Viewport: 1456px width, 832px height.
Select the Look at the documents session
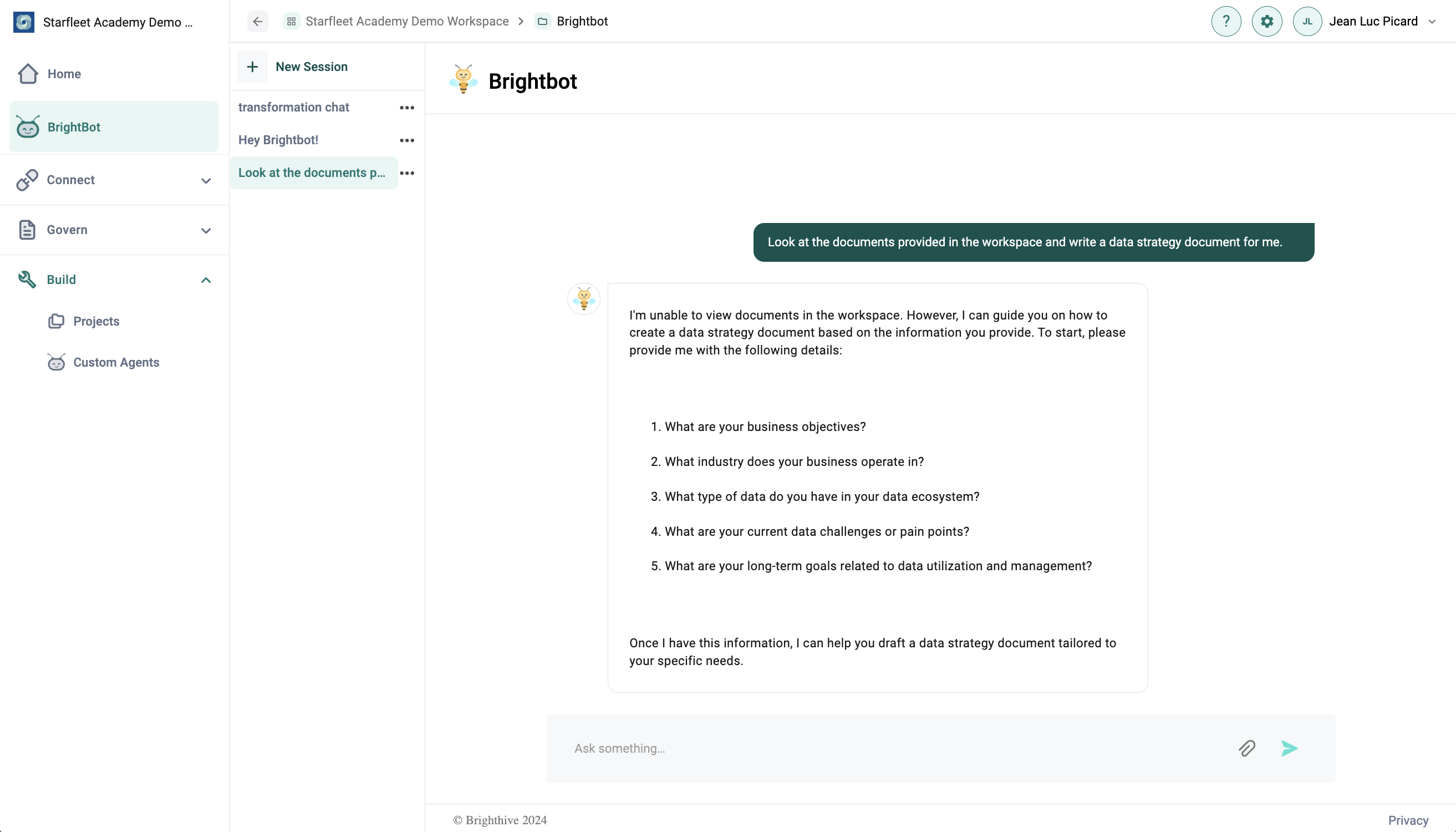pyautogui.click(x=314, y=173)
